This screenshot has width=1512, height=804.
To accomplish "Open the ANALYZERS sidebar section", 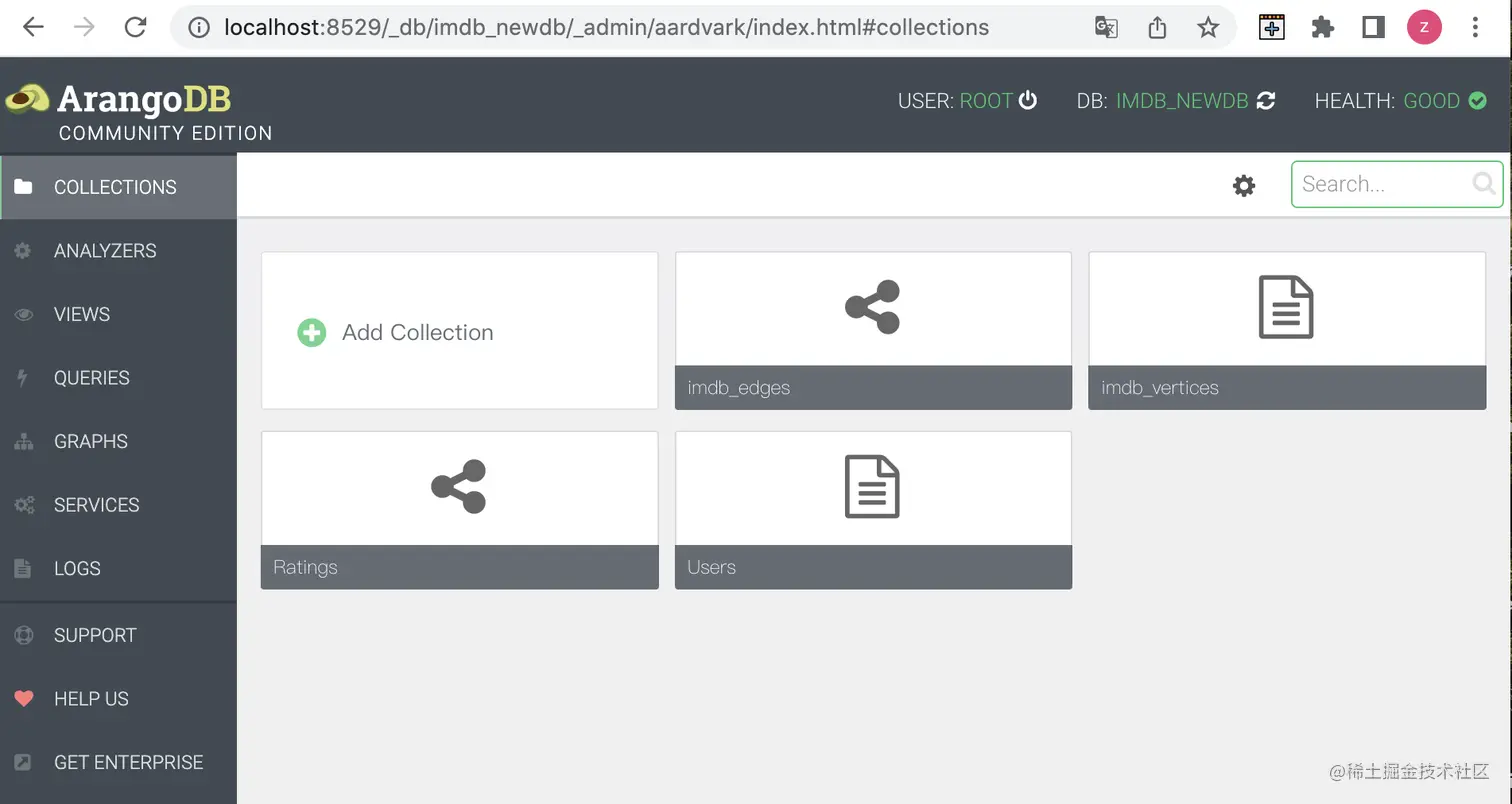I will [x=118, y=251].
